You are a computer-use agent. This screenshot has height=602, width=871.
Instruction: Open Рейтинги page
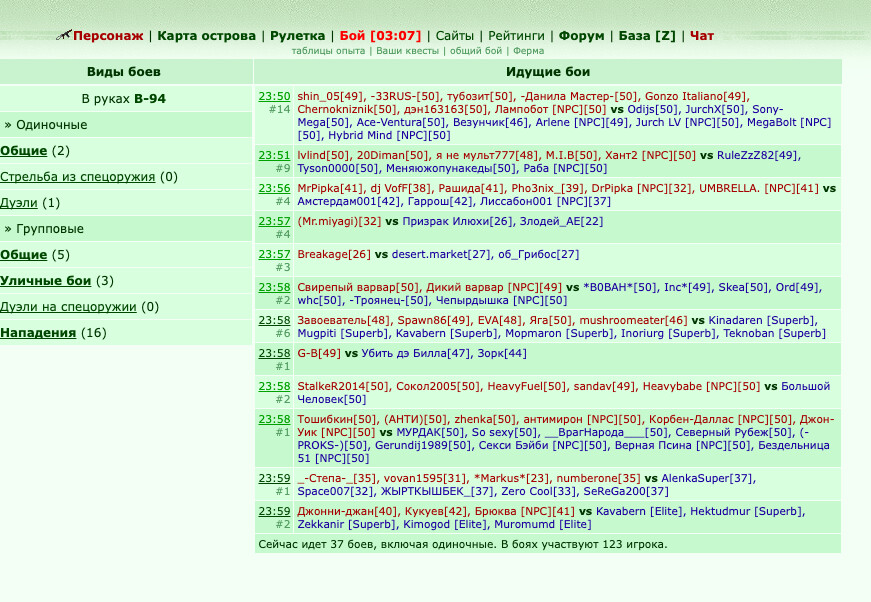tap(516, 36)
